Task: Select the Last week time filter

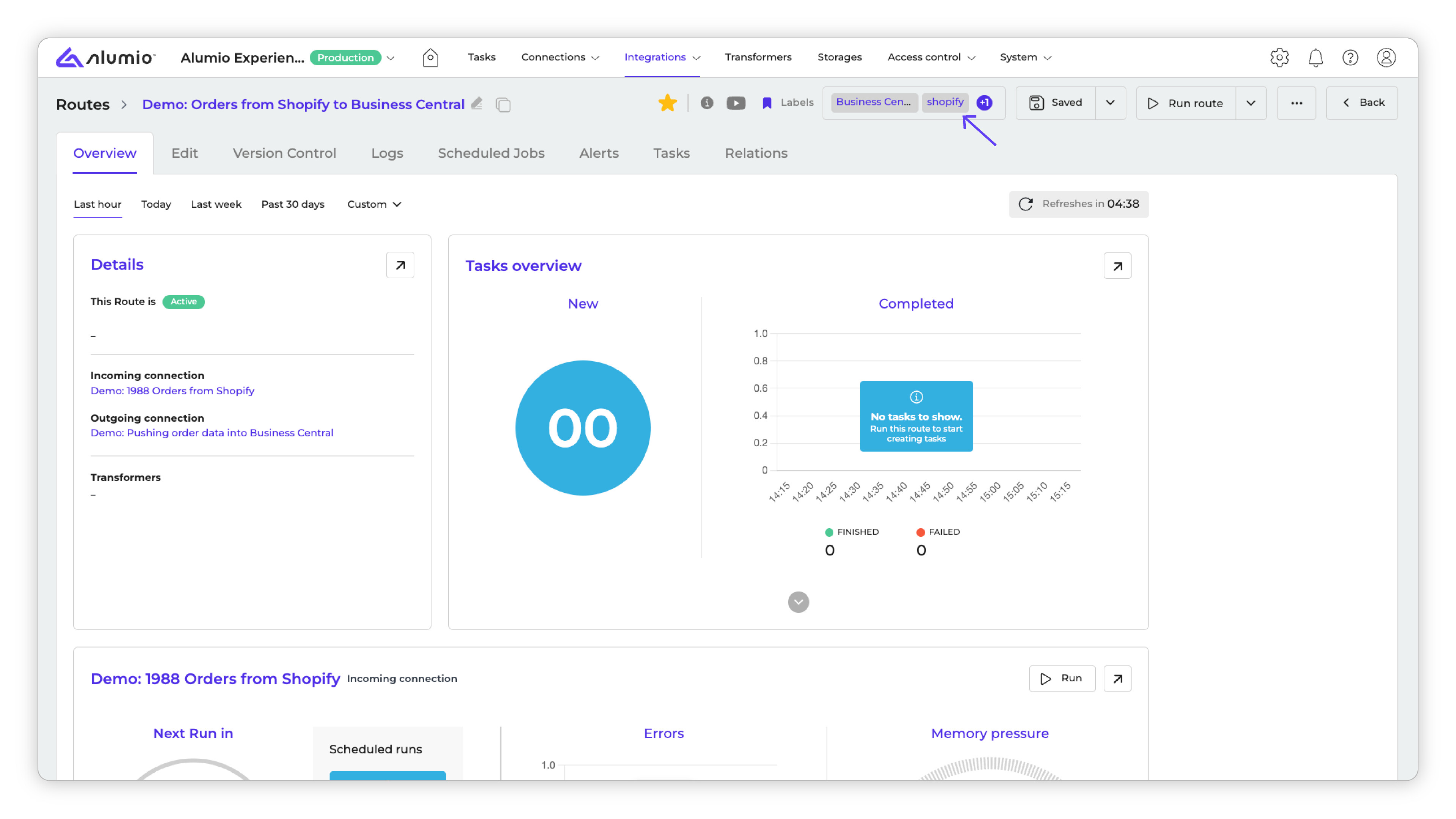Action: point(216,204)
